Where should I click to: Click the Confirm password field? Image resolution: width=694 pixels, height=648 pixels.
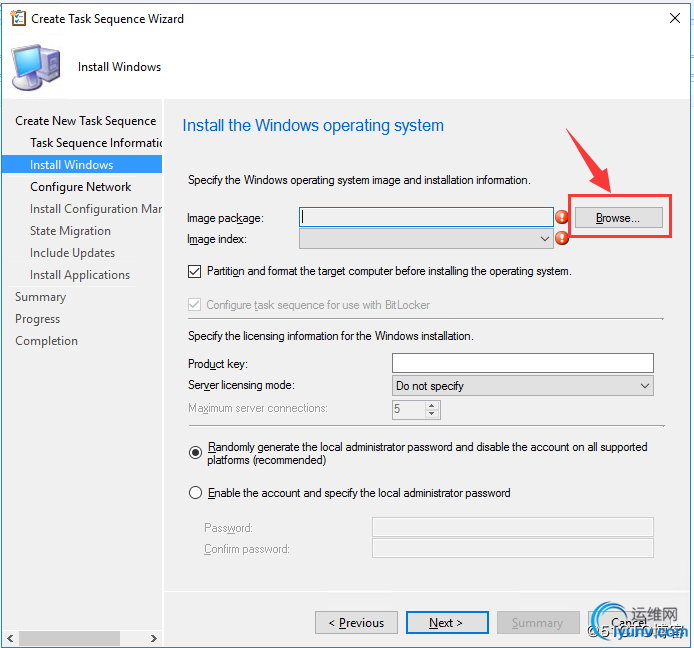click(513, 548)
